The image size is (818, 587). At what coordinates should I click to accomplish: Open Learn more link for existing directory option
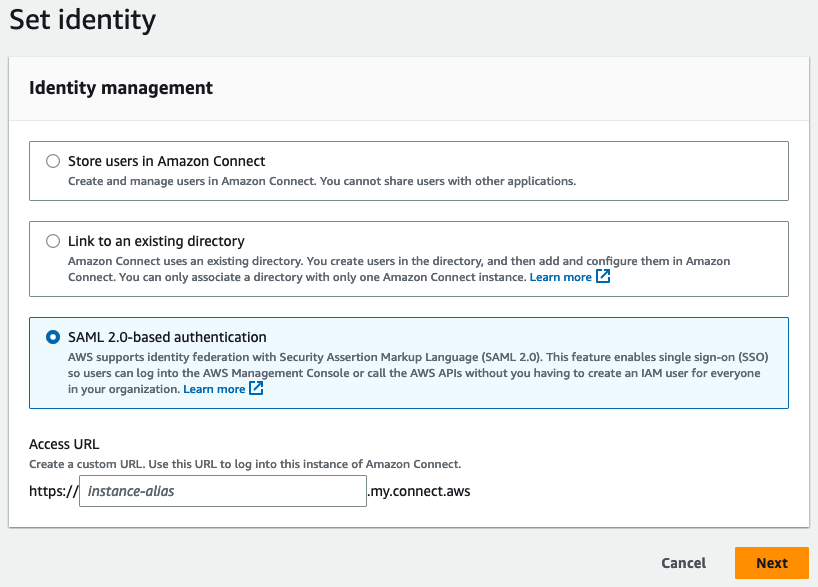[560, 277]
